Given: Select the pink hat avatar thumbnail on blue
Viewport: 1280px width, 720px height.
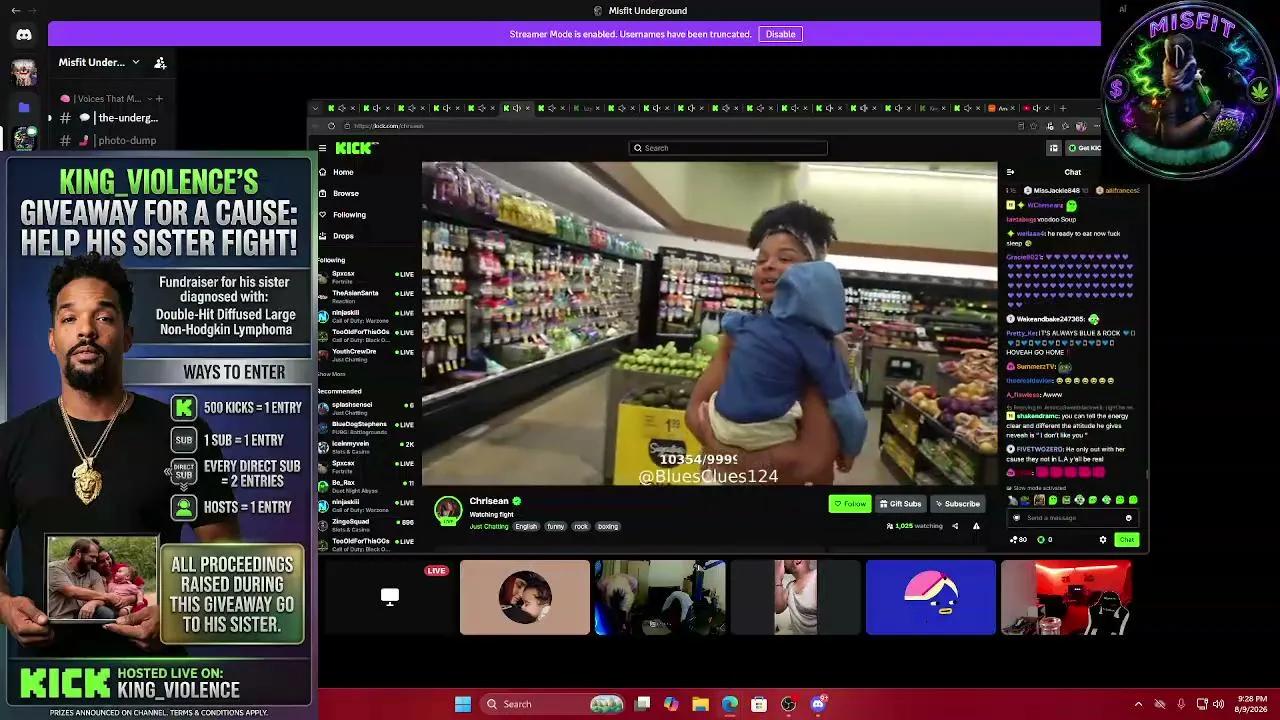Looking at the screenshot, I should coord(931,597).
